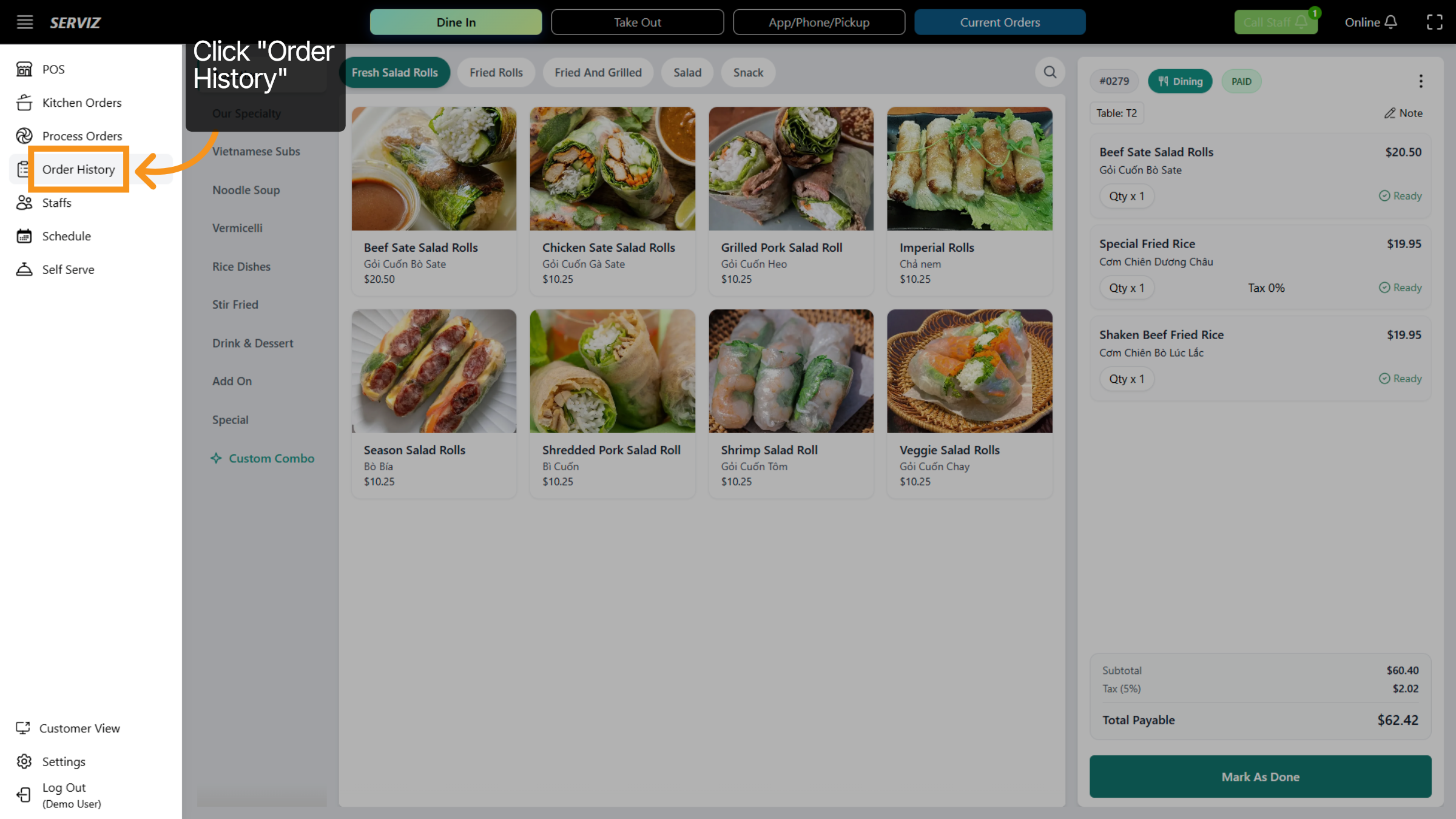Open the Self Serve section
1456x819 pixels.
[67, 269]
